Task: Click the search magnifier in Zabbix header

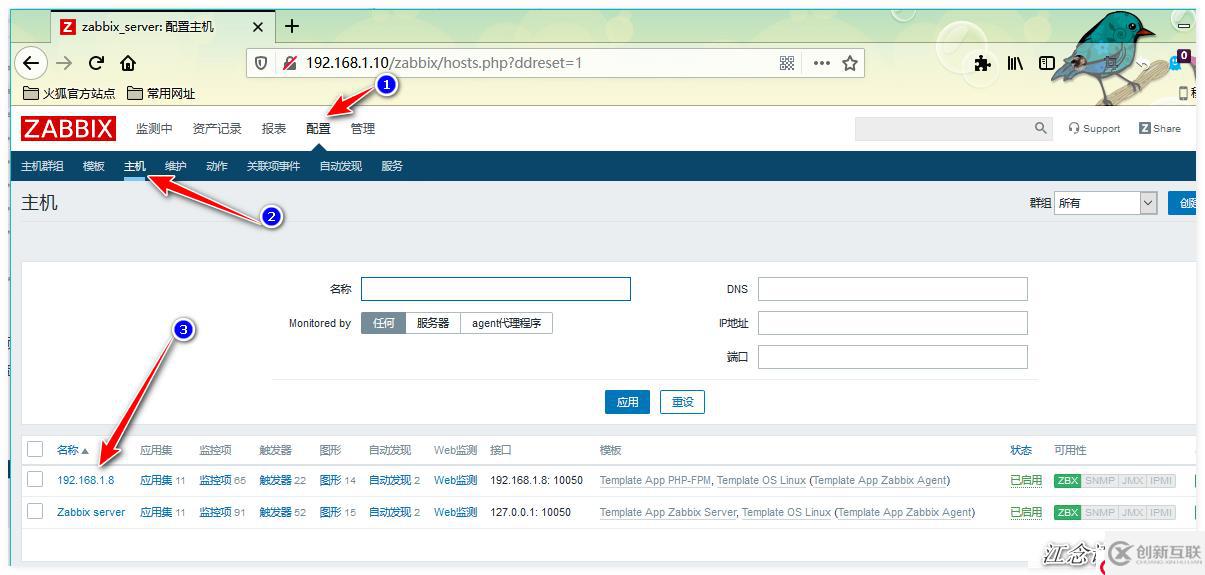Action: [x=1041, y=128]
